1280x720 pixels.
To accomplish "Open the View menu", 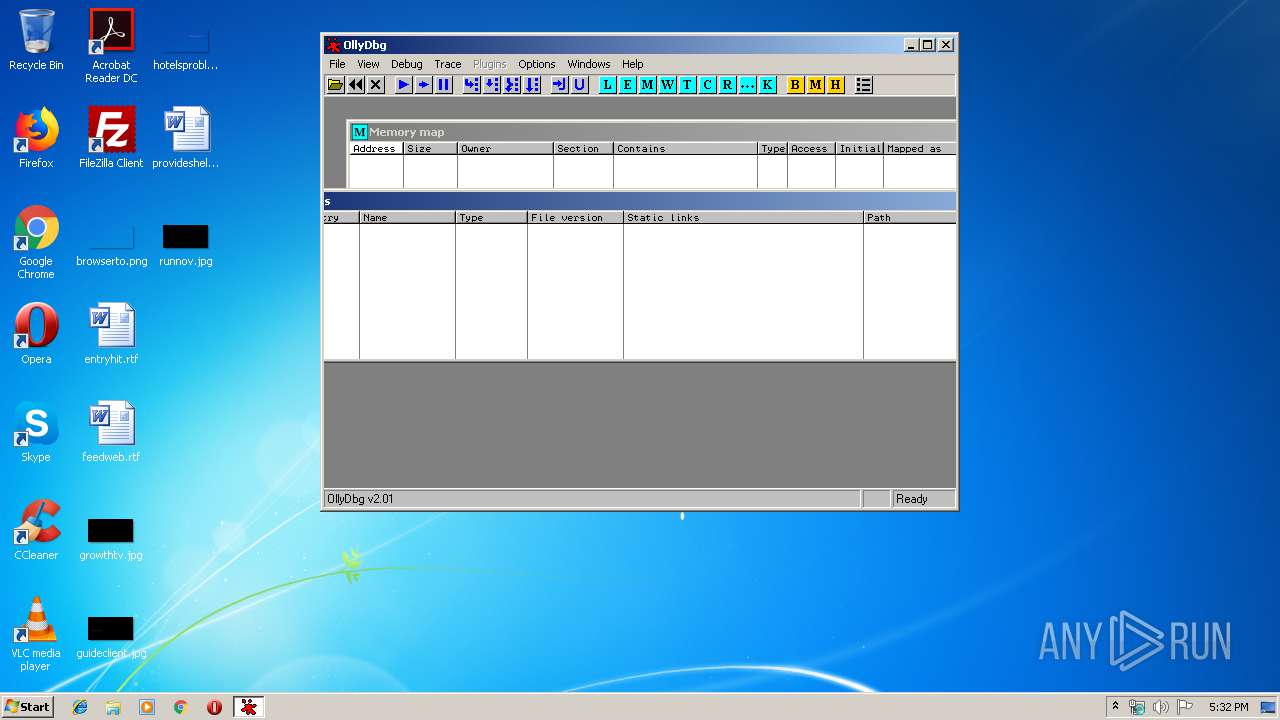I will [368, 64].
